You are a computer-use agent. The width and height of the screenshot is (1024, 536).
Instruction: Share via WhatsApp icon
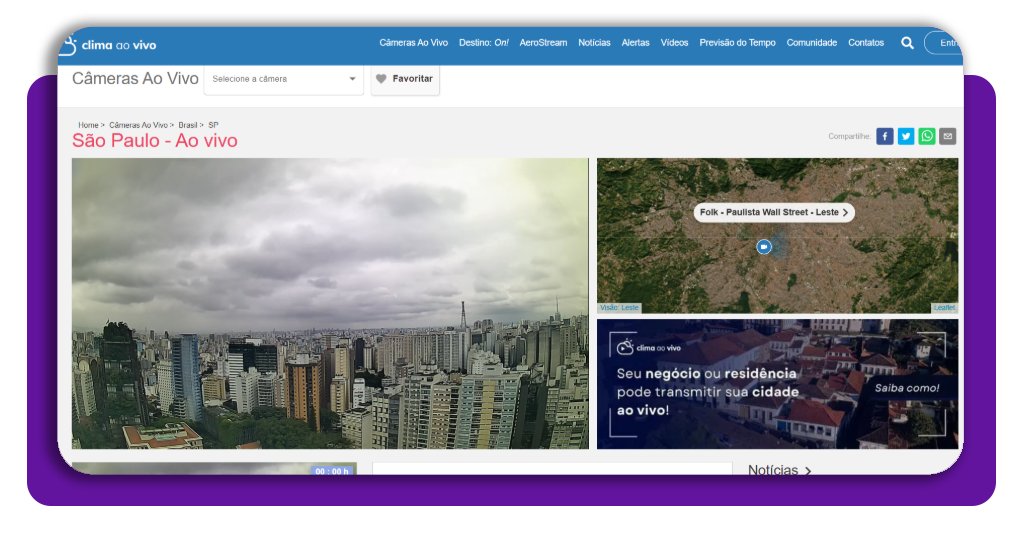tap(927, 136)
